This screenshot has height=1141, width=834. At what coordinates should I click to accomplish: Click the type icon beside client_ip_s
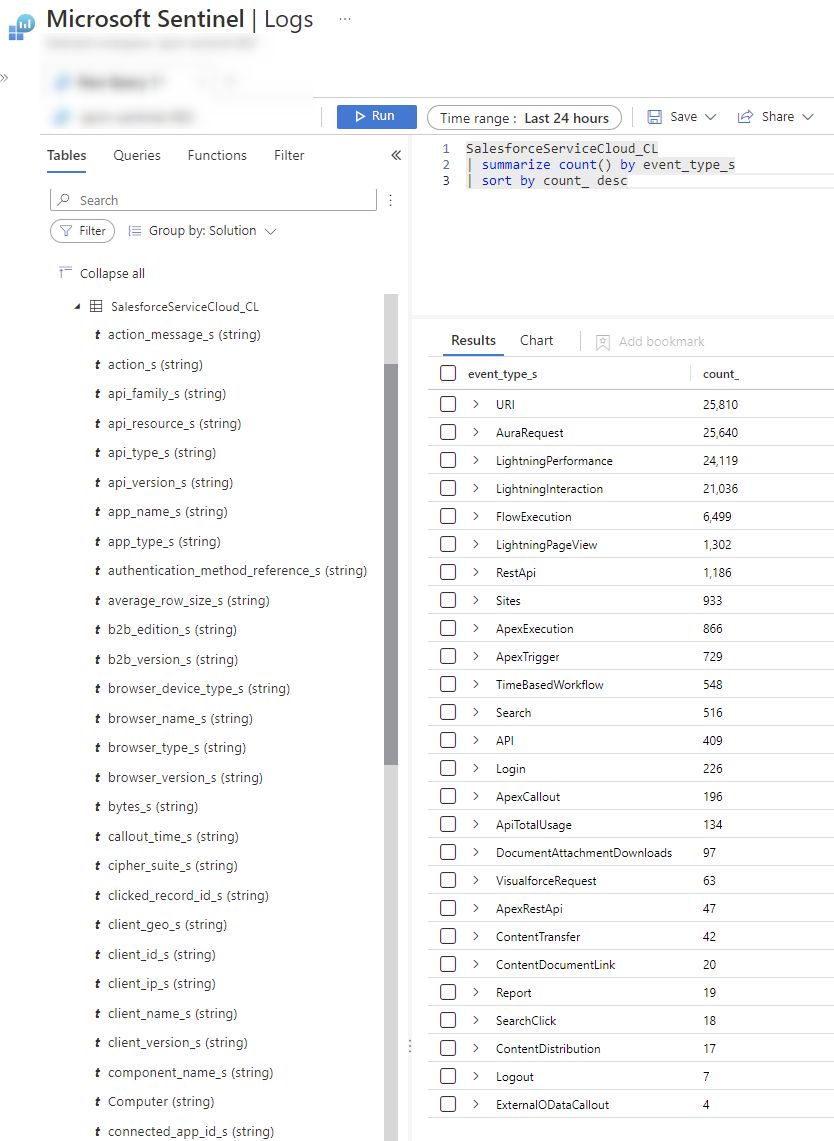(x=98, y=984)
